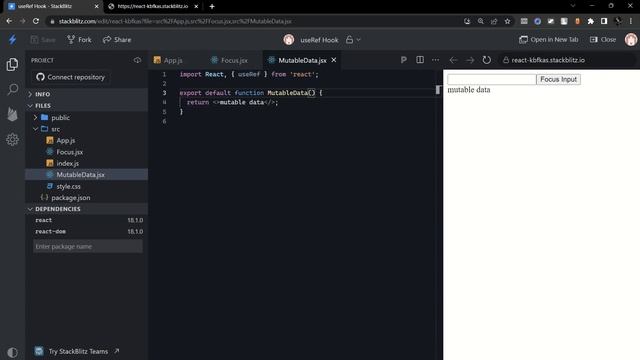Click the Save button
640x360 pixels.
[43, 40]
